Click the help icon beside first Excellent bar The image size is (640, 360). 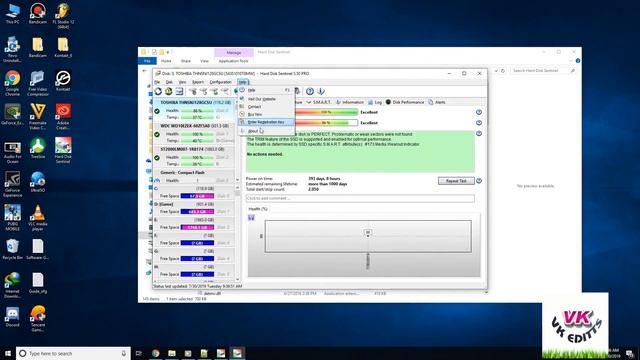[x=479, y=112]
